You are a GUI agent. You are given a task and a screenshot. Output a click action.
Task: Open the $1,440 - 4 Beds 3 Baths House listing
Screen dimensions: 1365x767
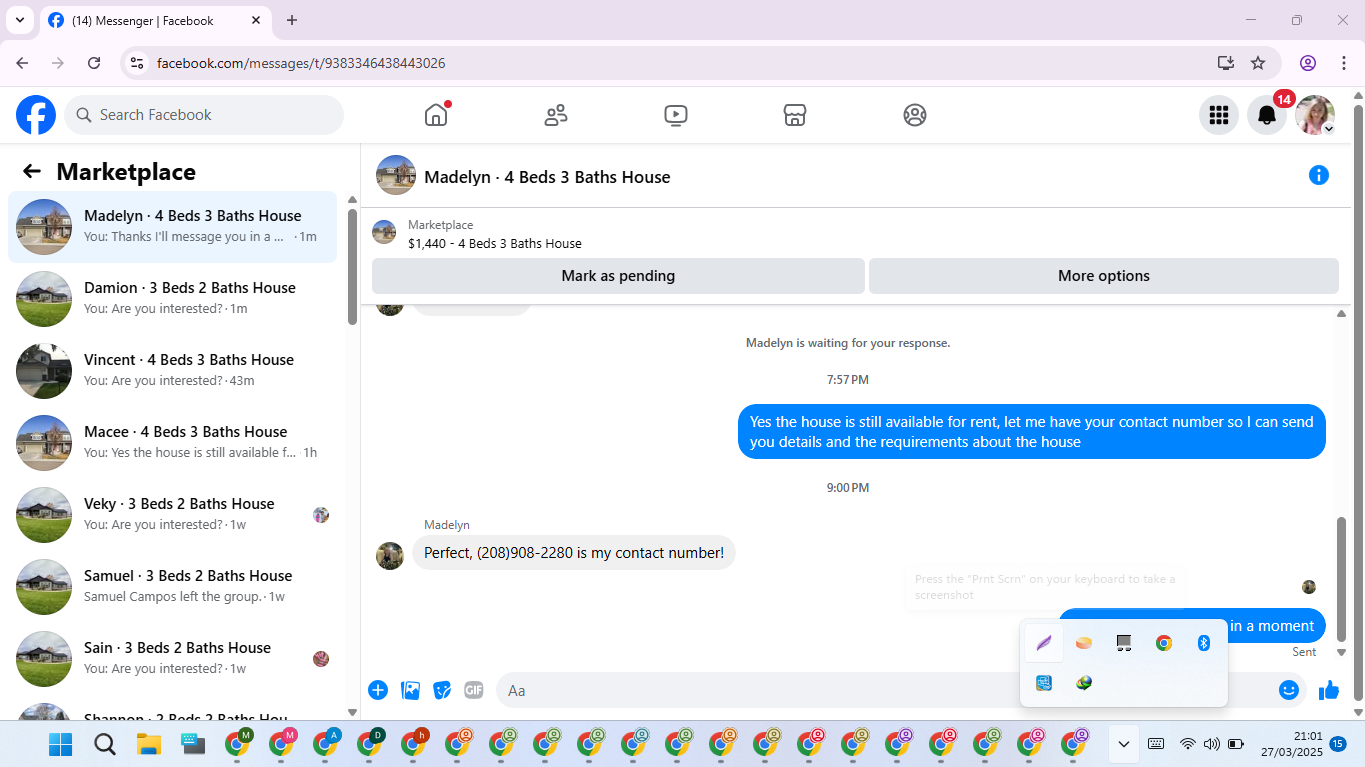point(494,243)
